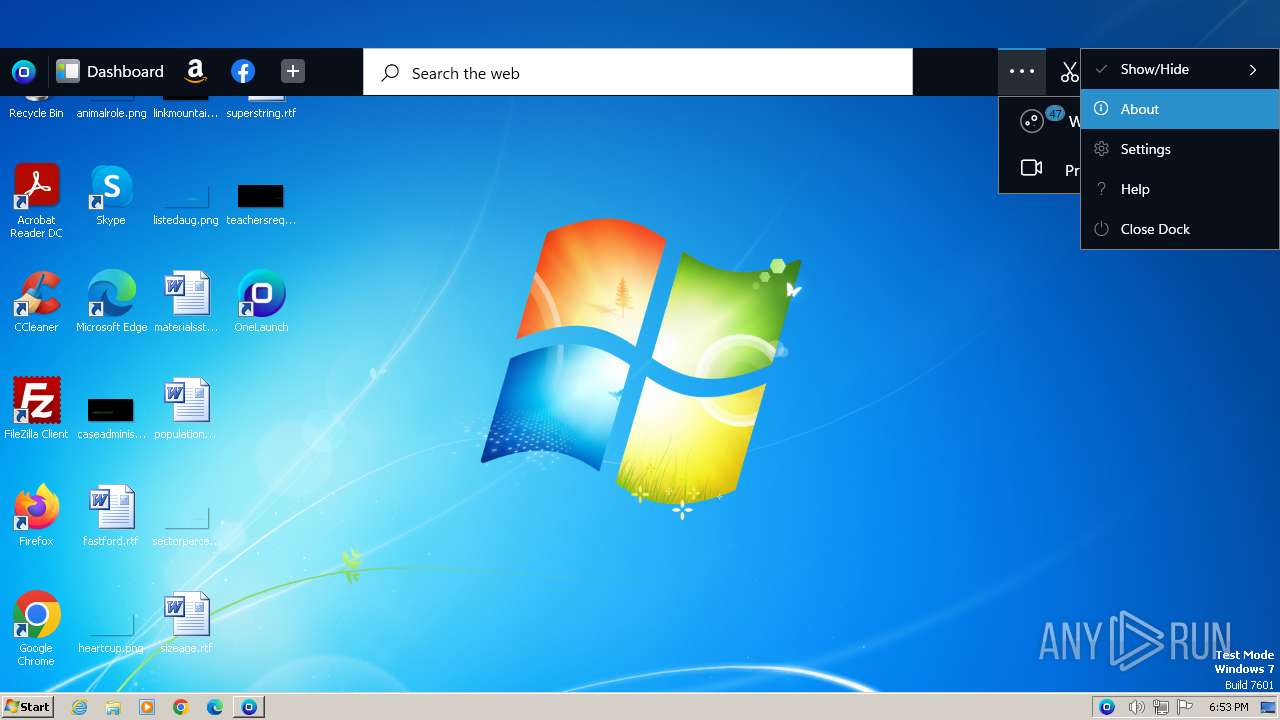The height and width of the screenshot is (720, 1280).
Task: Open Windows Explorer folder in taskbar
Action: [x=113, y=707]
